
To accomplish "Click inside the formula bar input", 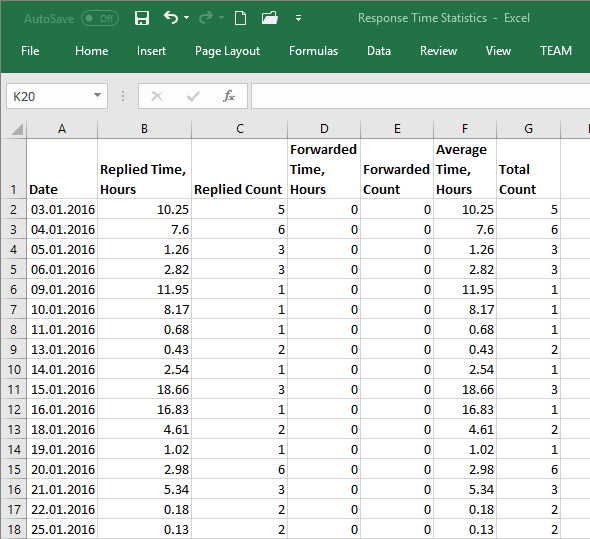I will 420,96.
